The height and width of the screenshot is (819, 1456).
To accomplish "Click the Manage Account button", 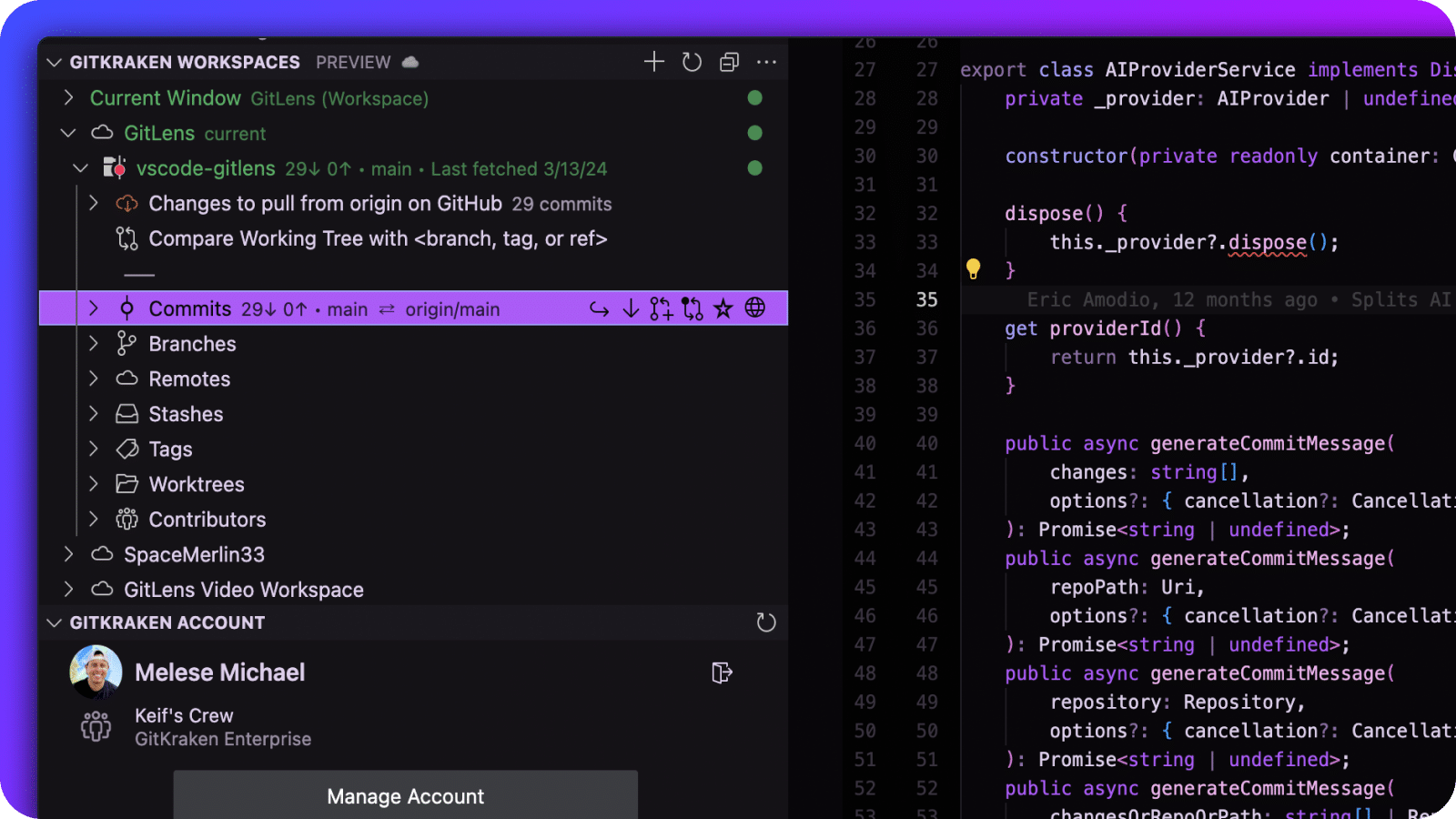I will tap(405, 796).
